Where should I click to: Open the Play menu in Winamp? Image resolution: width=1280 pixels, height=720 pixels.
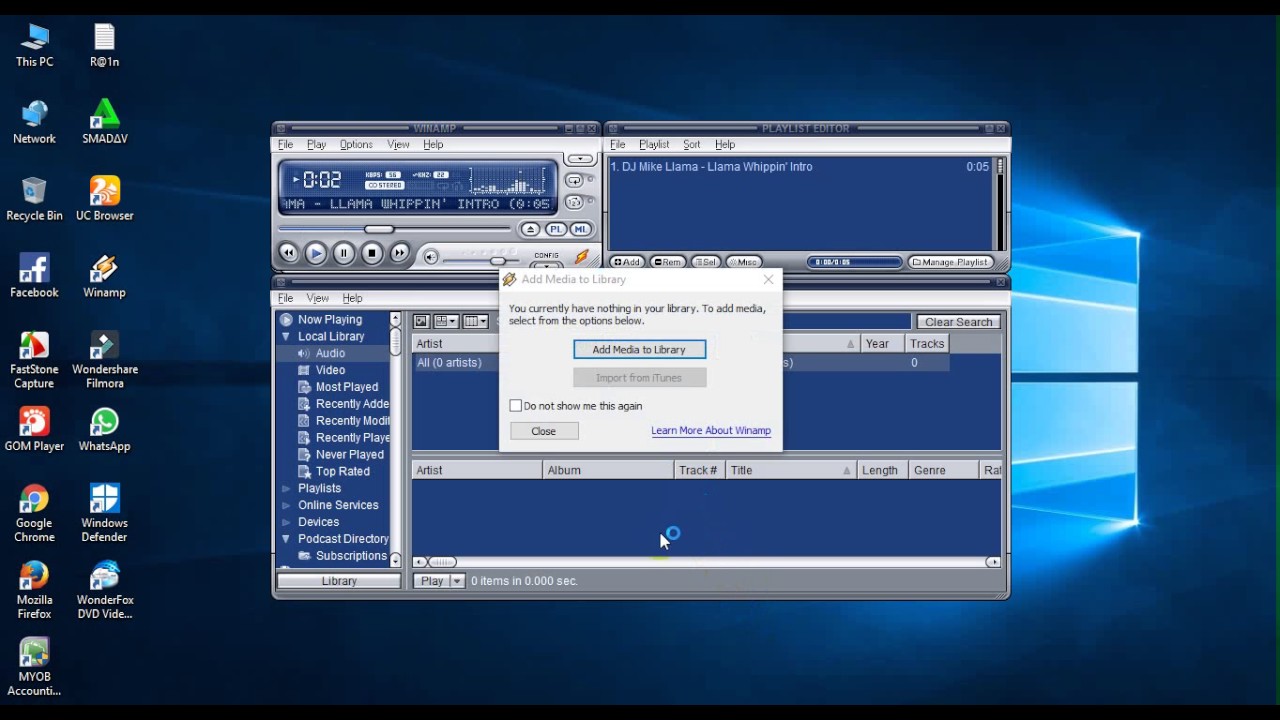(316, 145)
